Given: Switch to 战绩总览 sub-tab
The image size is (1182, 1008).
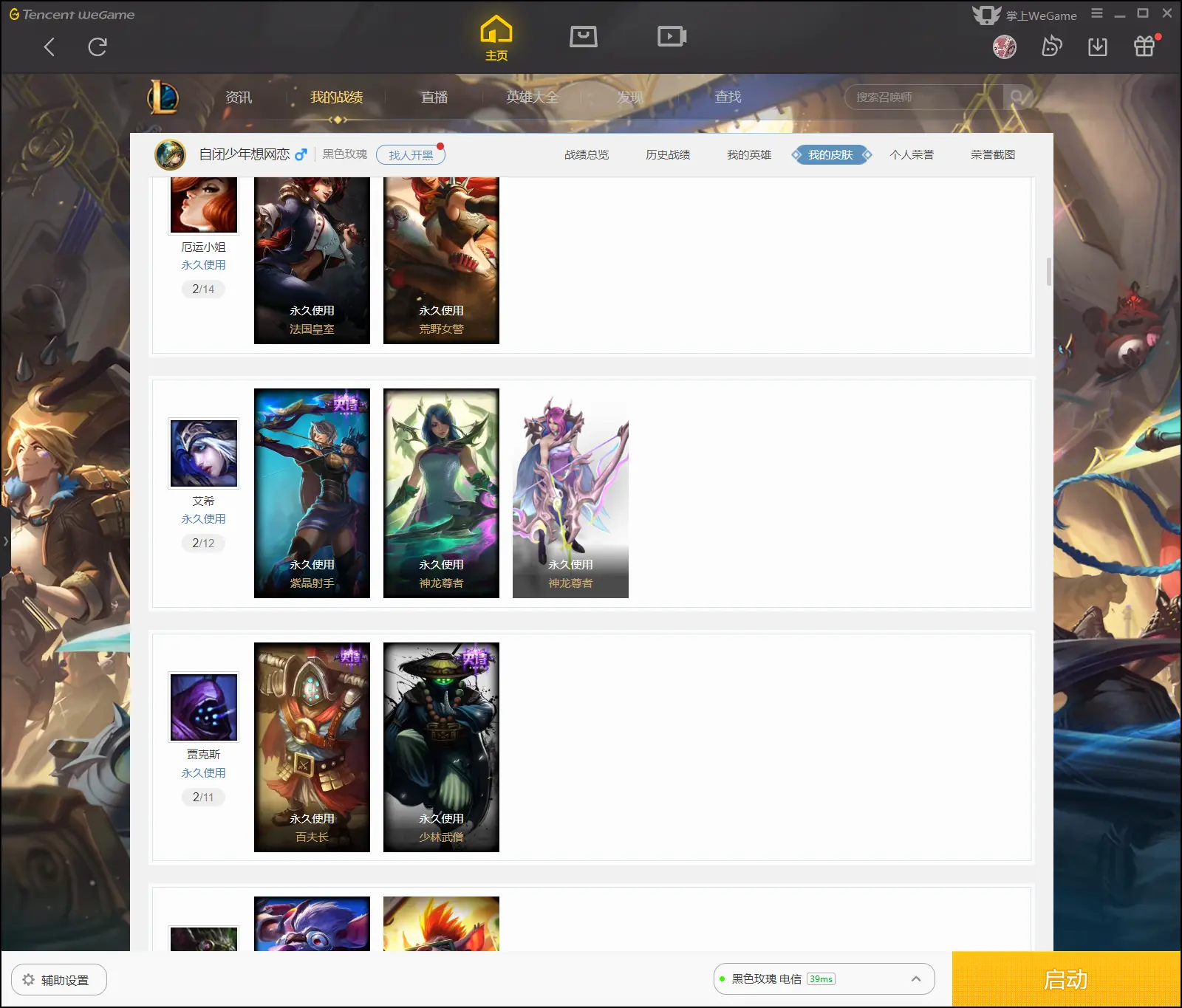Looking at the screenshot, I should pos(587,154).
